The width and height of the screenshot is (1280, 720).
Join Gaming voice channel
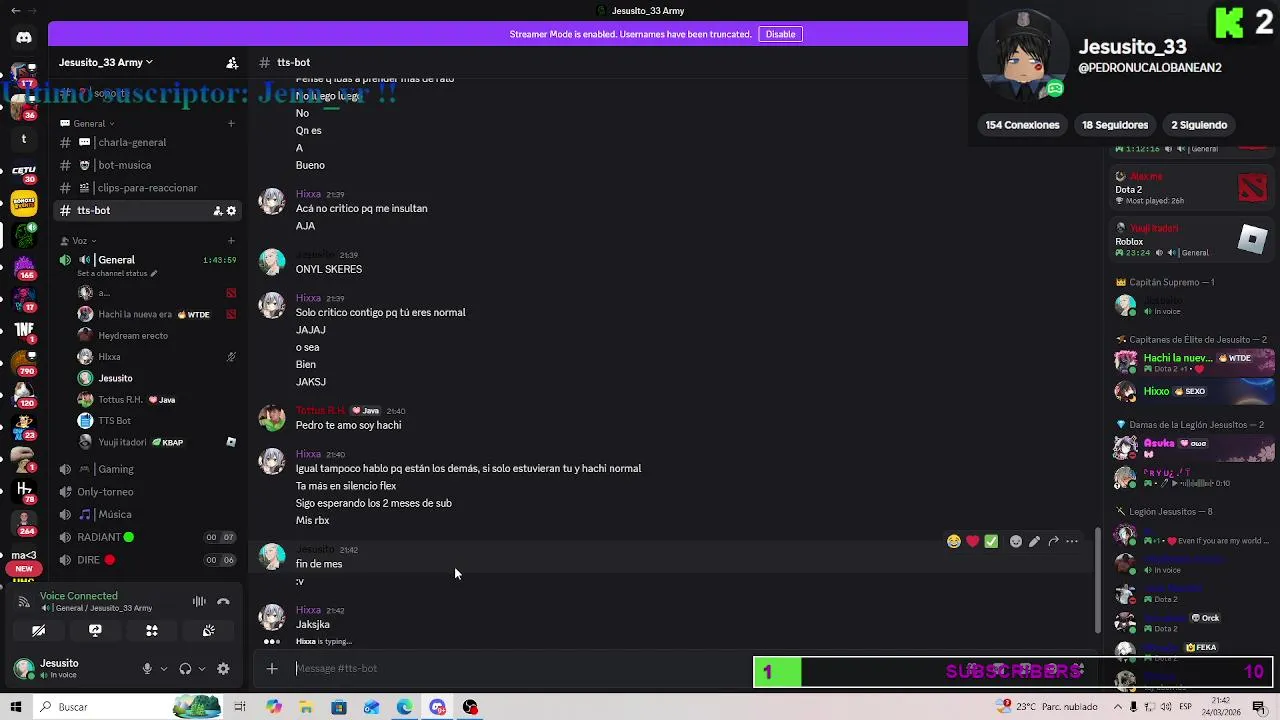tap(146, 469)
